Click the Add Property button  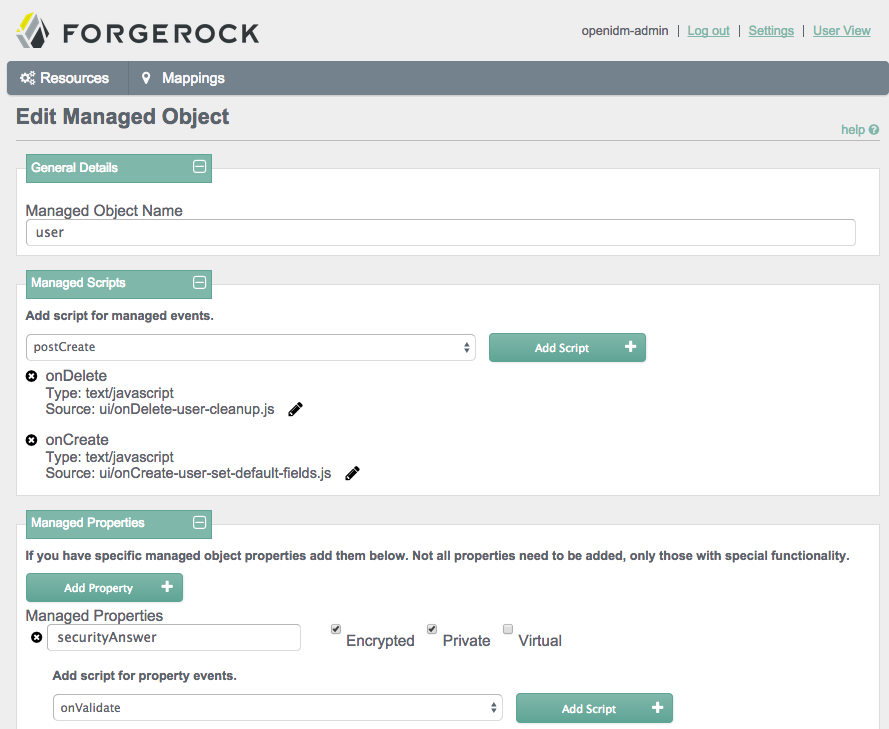click(x=104, y=587)
